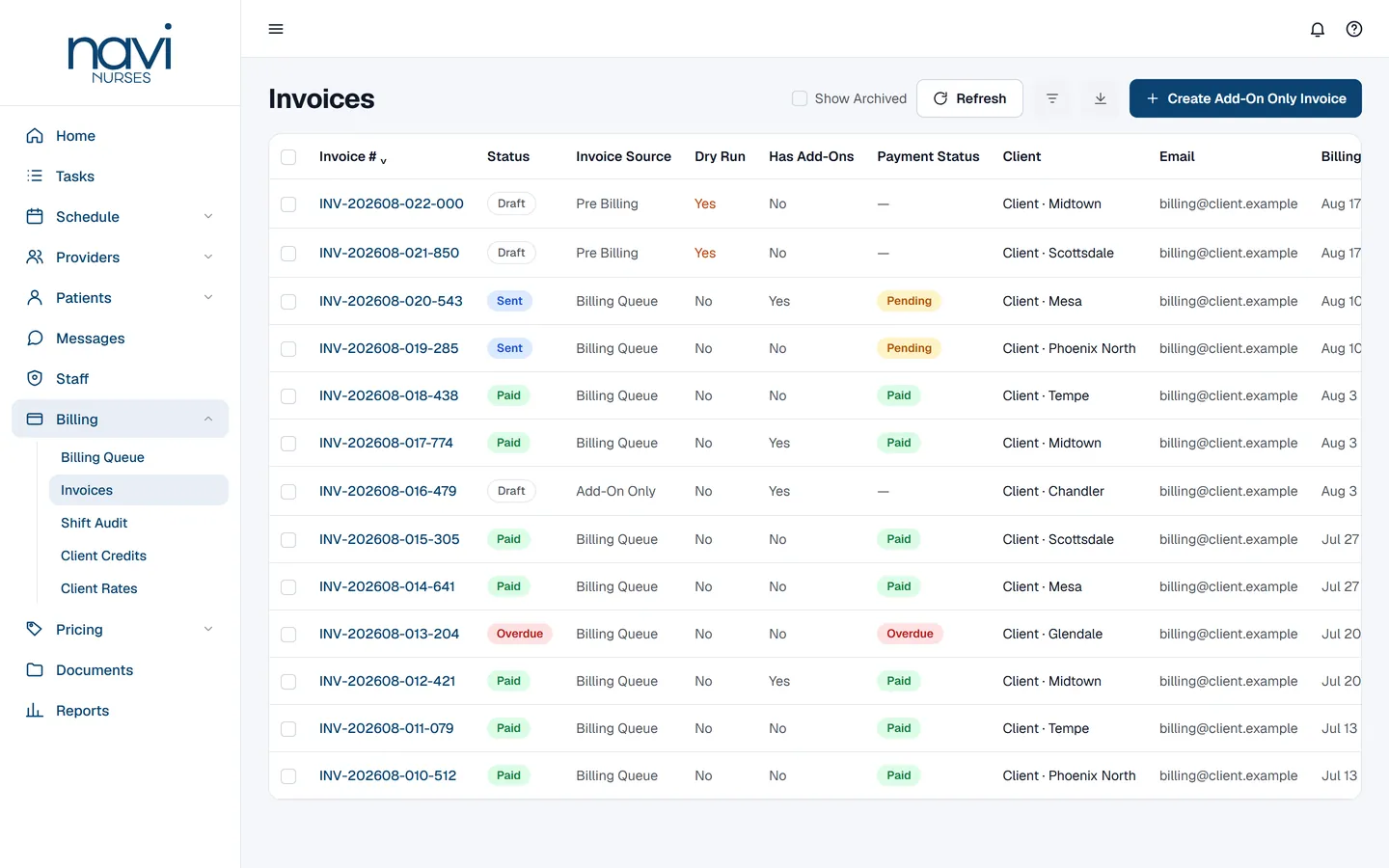Click the Invoices page heading
Image resolution: width=1389 pixels, height=868 pixels.
click(x=321, y=98)
